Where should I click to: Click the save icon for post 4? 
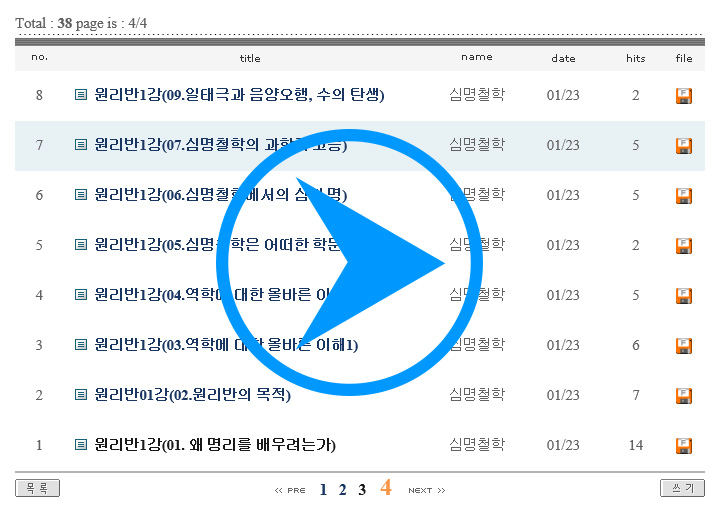684,296
